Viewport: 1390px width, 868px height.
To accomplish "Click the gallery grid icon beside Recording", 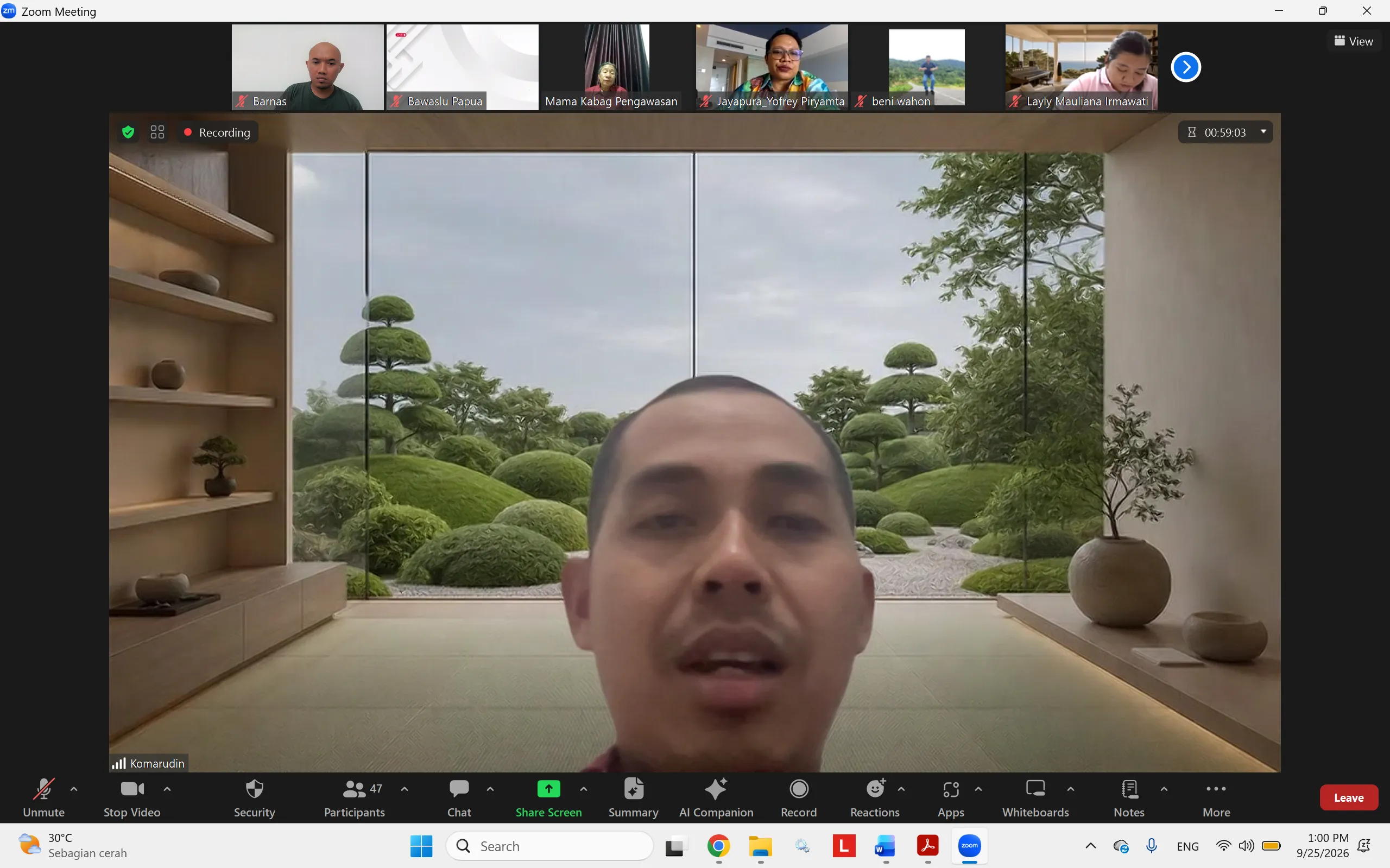I will [157, 132].
